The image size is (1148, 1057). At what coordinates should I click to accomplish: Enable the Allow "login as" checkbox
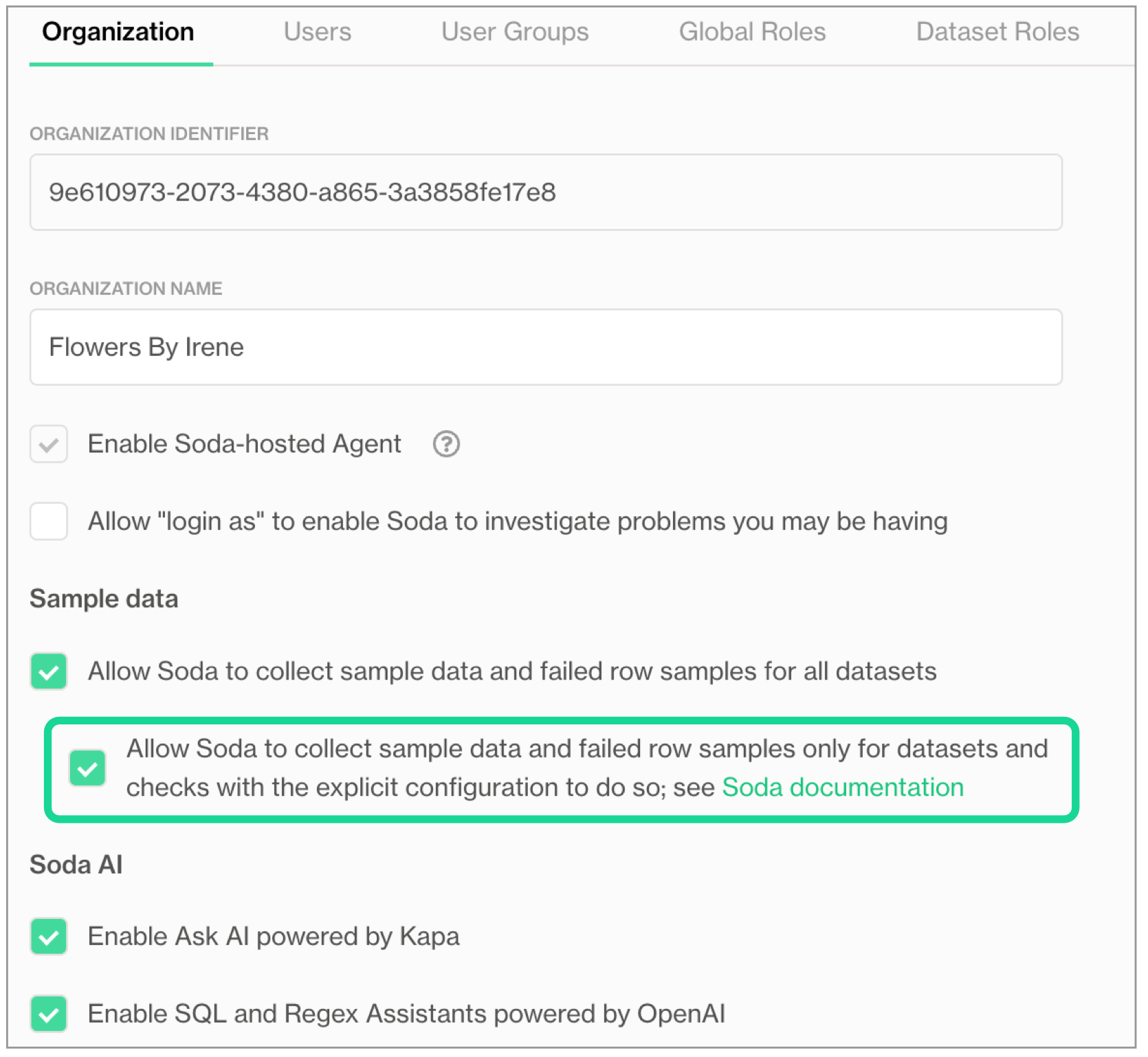pos(49,521)
